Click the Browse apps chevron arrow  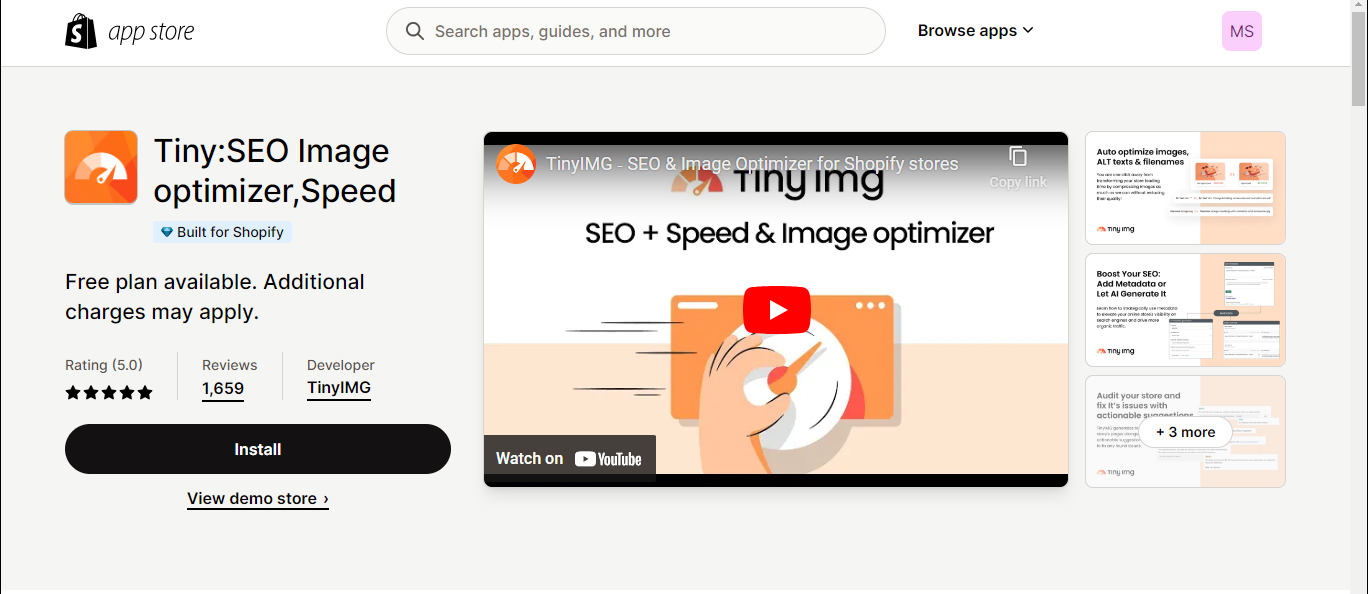click(x=1028, y=31)
